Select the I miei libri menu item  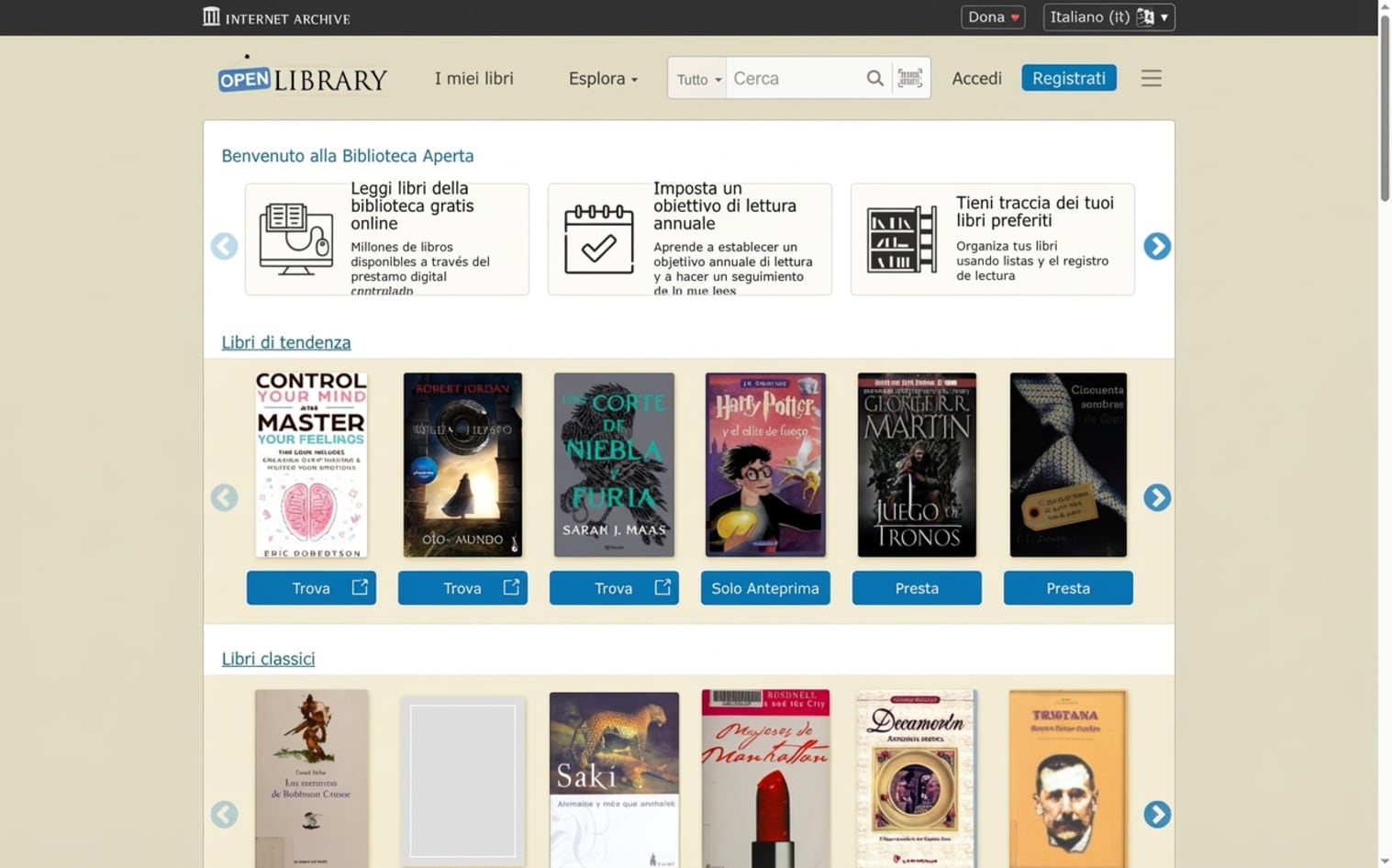pos(473,78)
